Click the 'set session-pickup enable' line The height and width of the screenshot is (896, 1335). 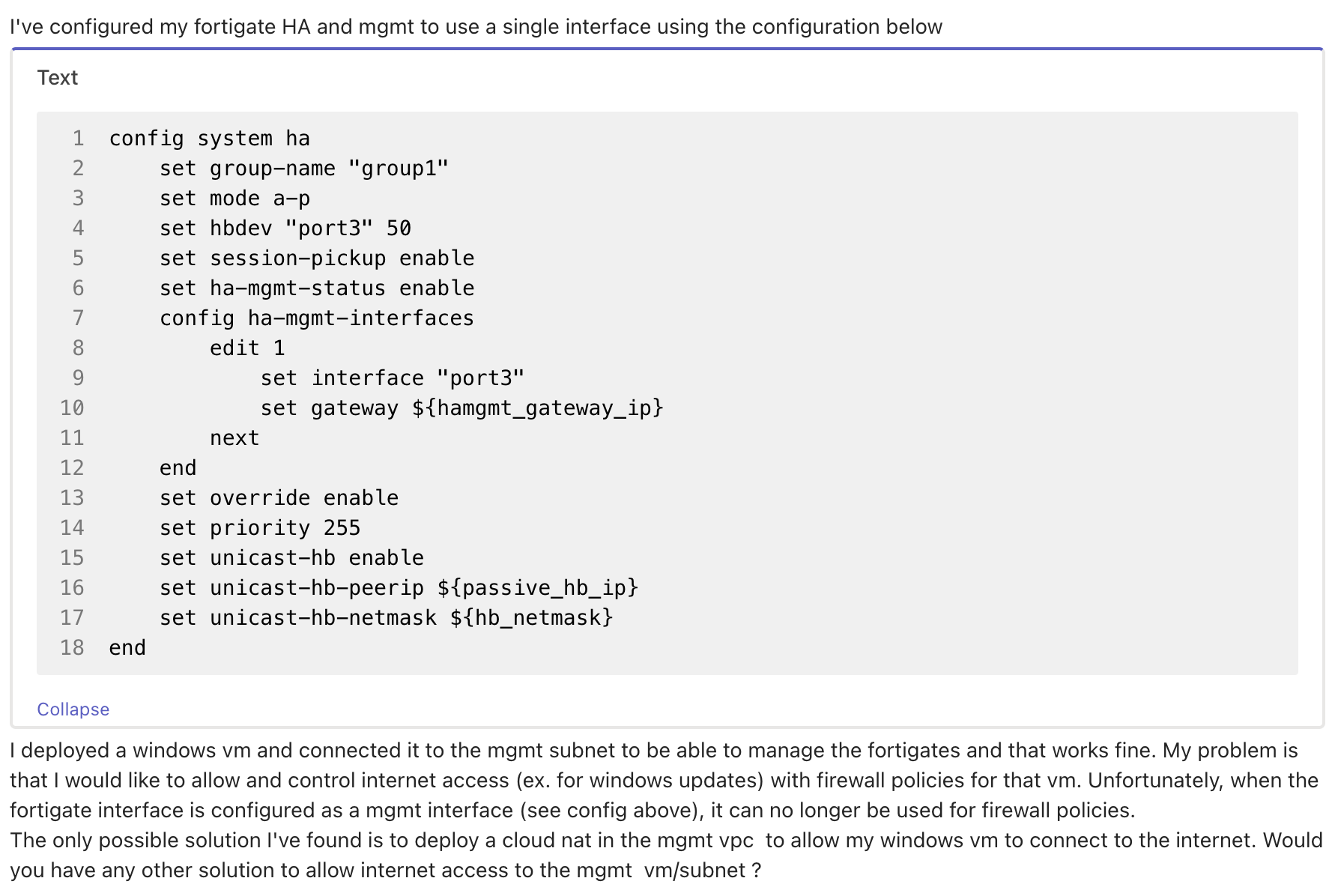coord(316,258)
